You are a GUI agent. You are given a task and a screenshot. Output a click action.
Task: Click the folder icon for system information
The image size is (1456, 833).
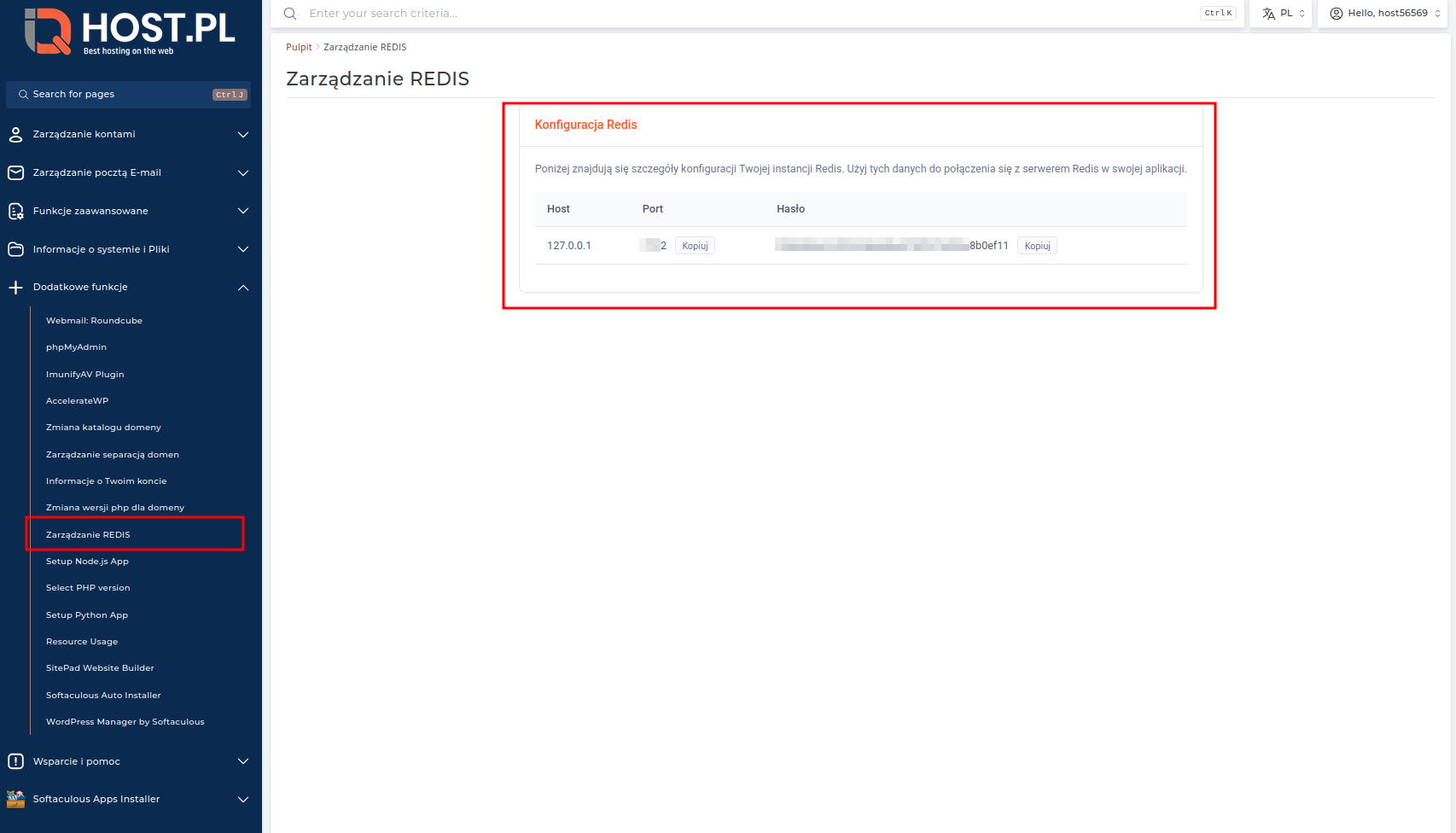click(x=15, y=249)
